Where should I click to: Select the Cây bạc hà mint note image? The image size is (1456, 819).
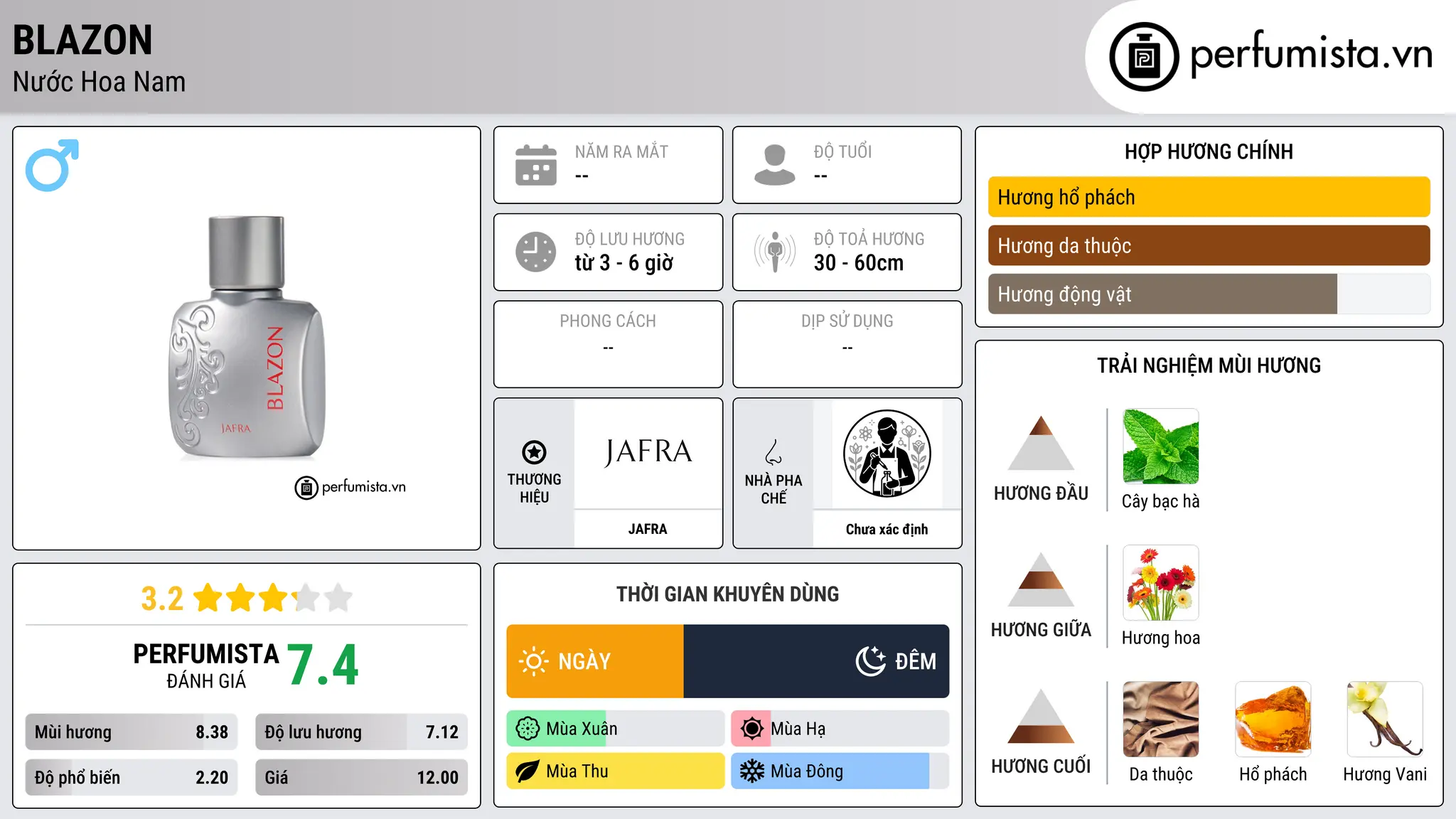point(1160,446)
